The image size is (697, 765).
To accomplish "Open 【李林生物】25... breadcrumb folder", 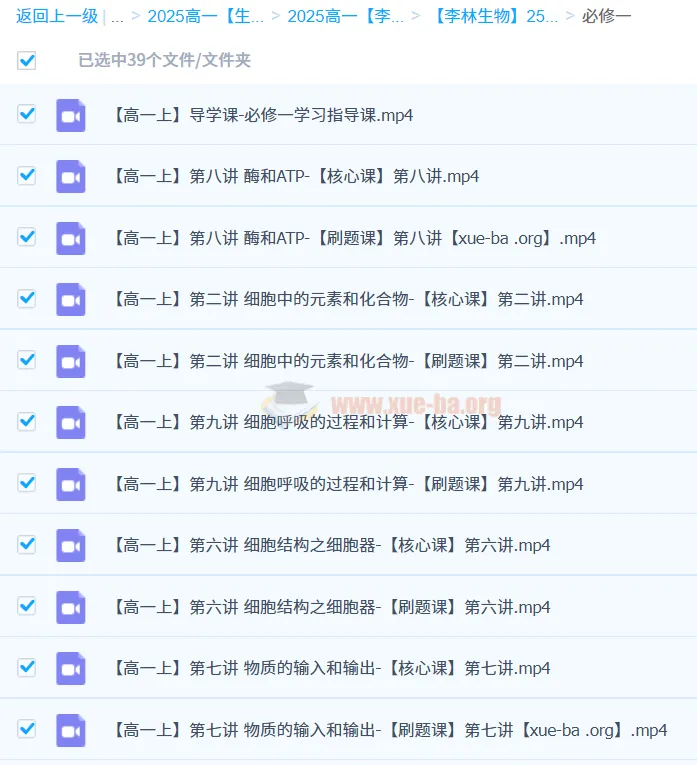I will pos(495,16).
